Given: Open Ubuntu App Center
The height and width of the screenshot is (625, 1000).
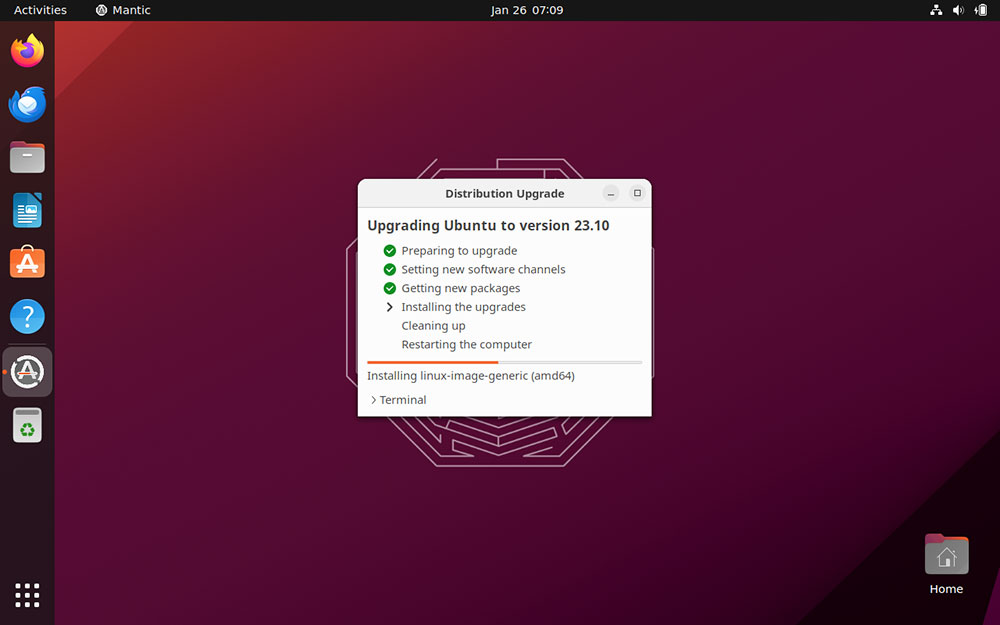Looking at the screenshot, I should 27,263.
